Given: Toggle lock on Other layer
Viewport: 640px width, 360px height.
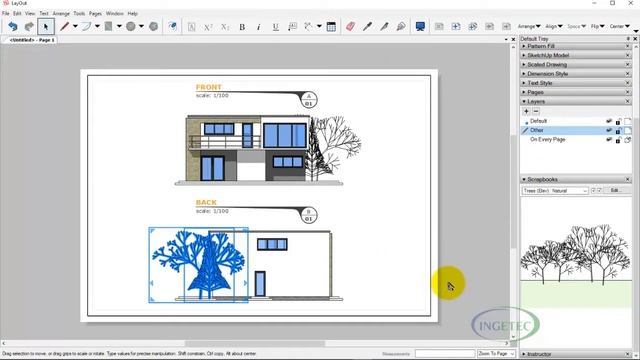Looking at the screenshot, I should point(618,131).
